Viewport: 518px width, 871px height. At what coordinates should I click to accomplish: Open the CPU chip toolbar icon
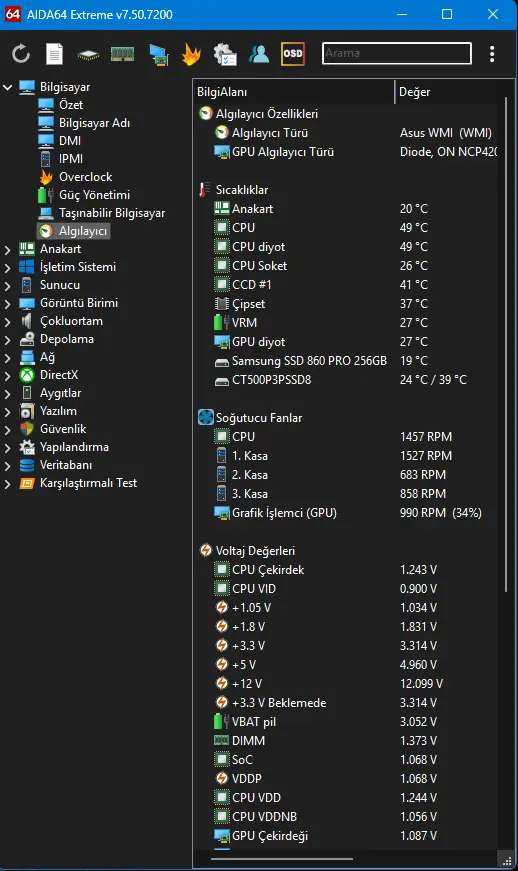[x=88, y=54]
